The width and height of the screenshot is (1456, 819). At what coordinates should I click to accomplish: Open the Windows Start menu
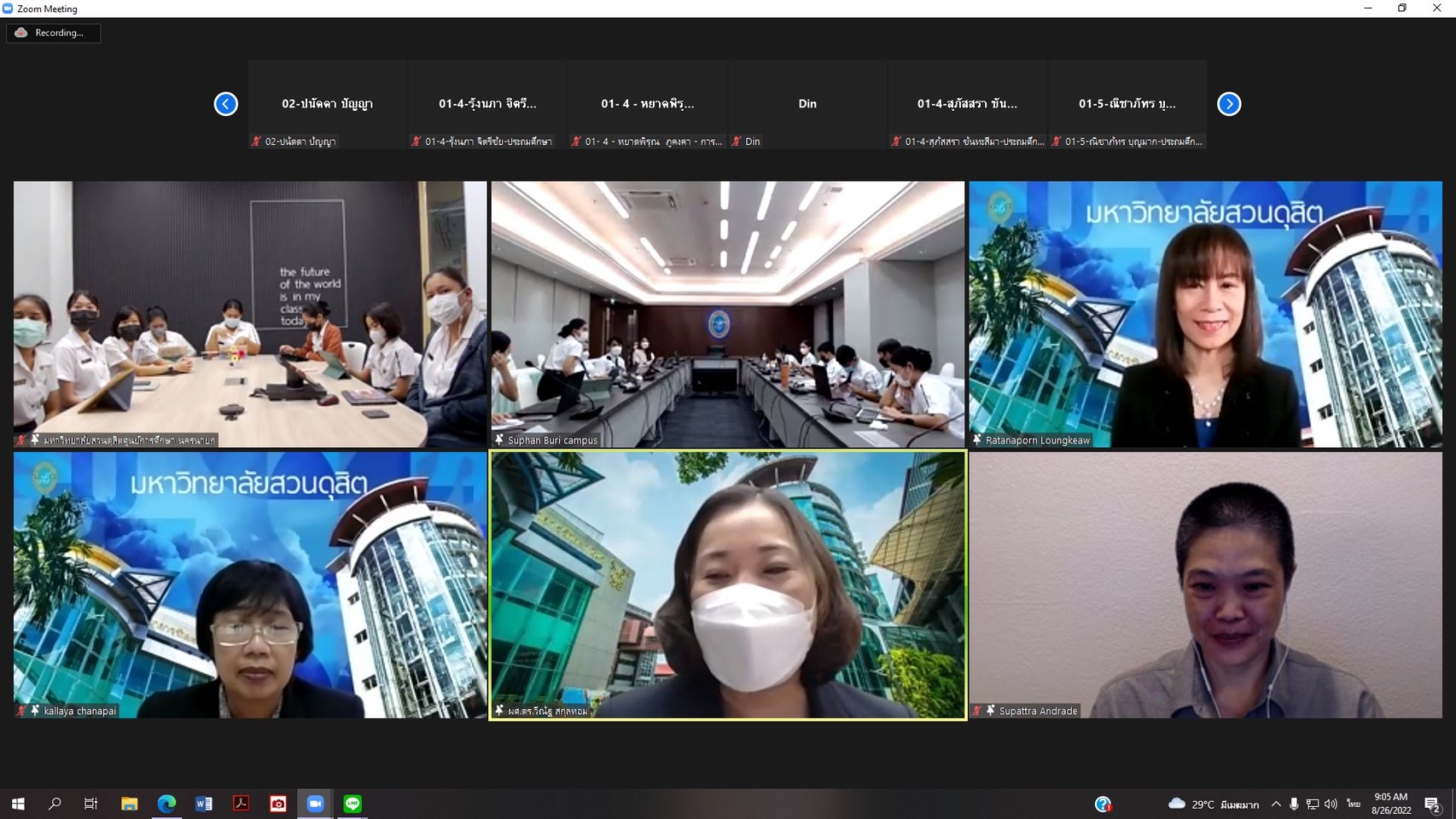[18, 804]
